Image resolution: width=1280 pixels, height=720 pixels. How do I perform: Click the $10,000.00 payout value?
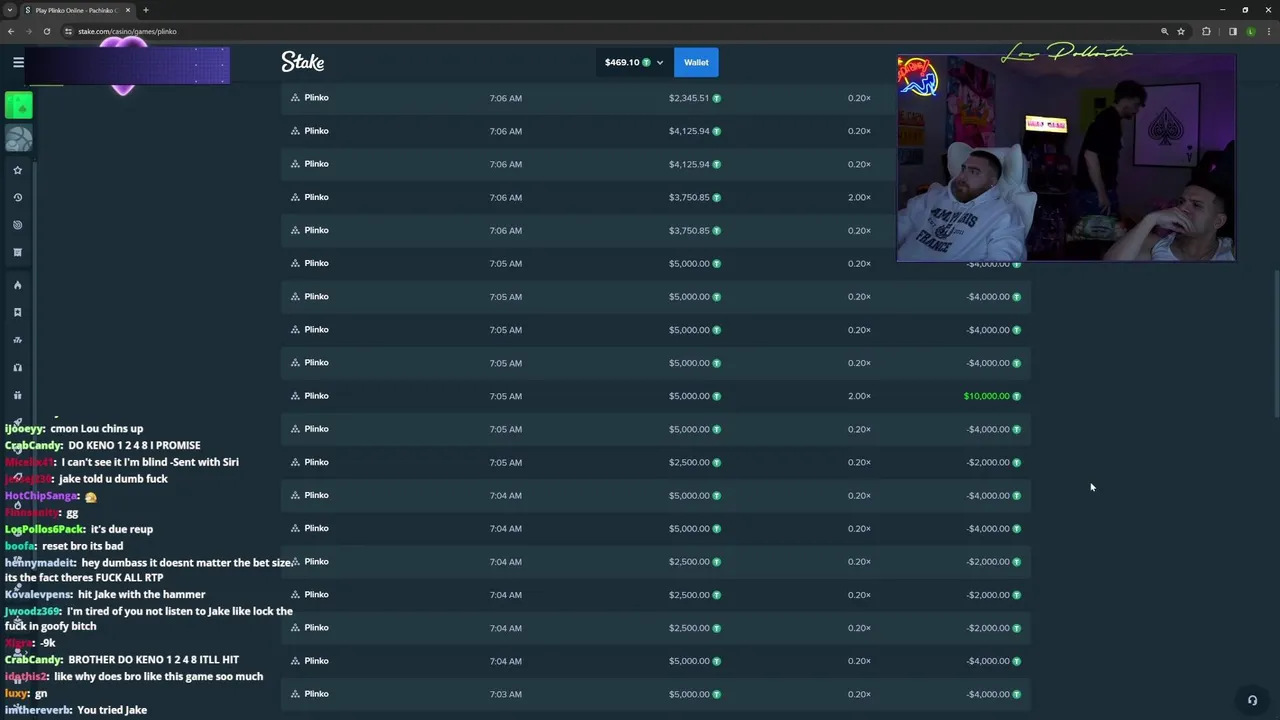pyautogui.click(x=986, y=396)
